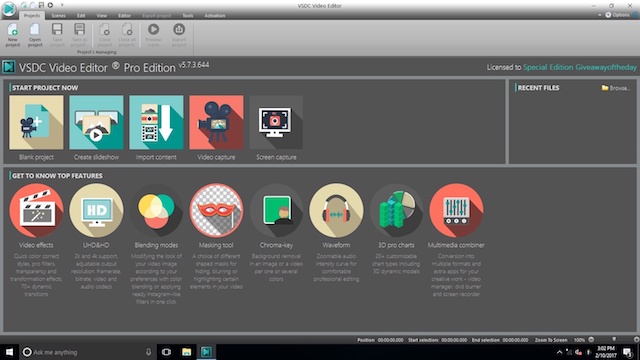Open the Video effects feature icon
Image resolution: width=640 pixels, height=360 pixels.
tap(36, 210)
